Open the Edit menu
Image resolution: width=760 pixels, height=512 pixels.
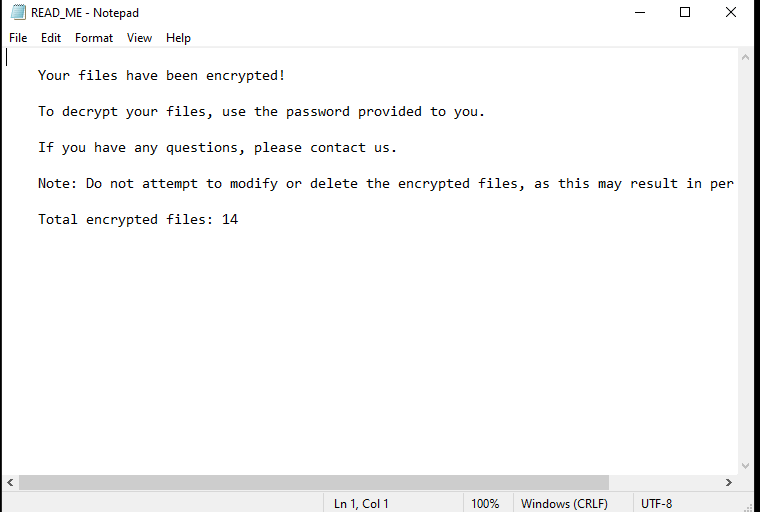[51, 38]
